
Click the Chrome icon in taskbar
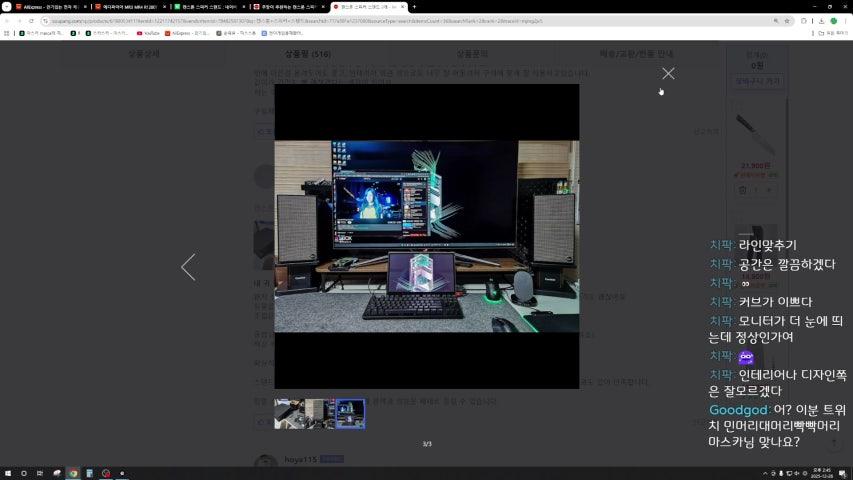[x=72, y=473]
